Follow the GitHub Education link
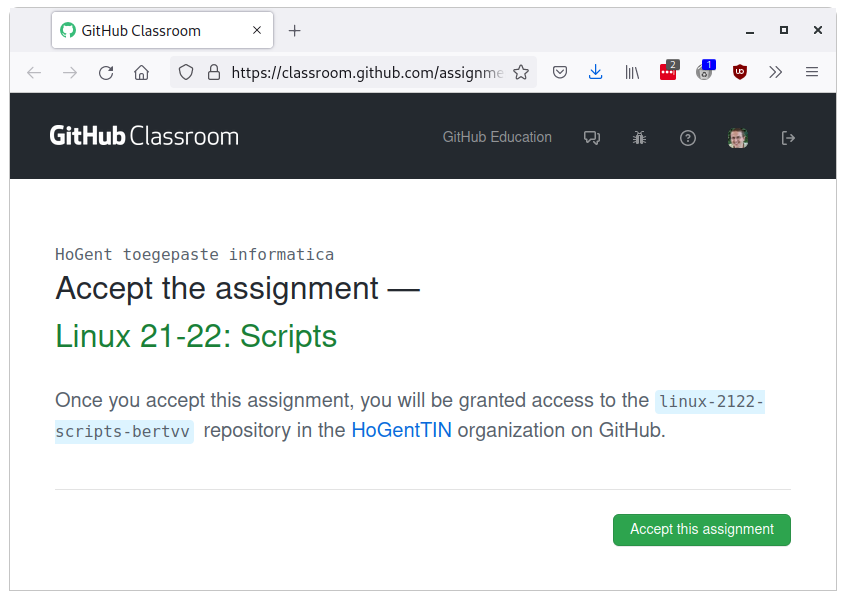Viewport: 846px width, 600px height. coord(497,137)
